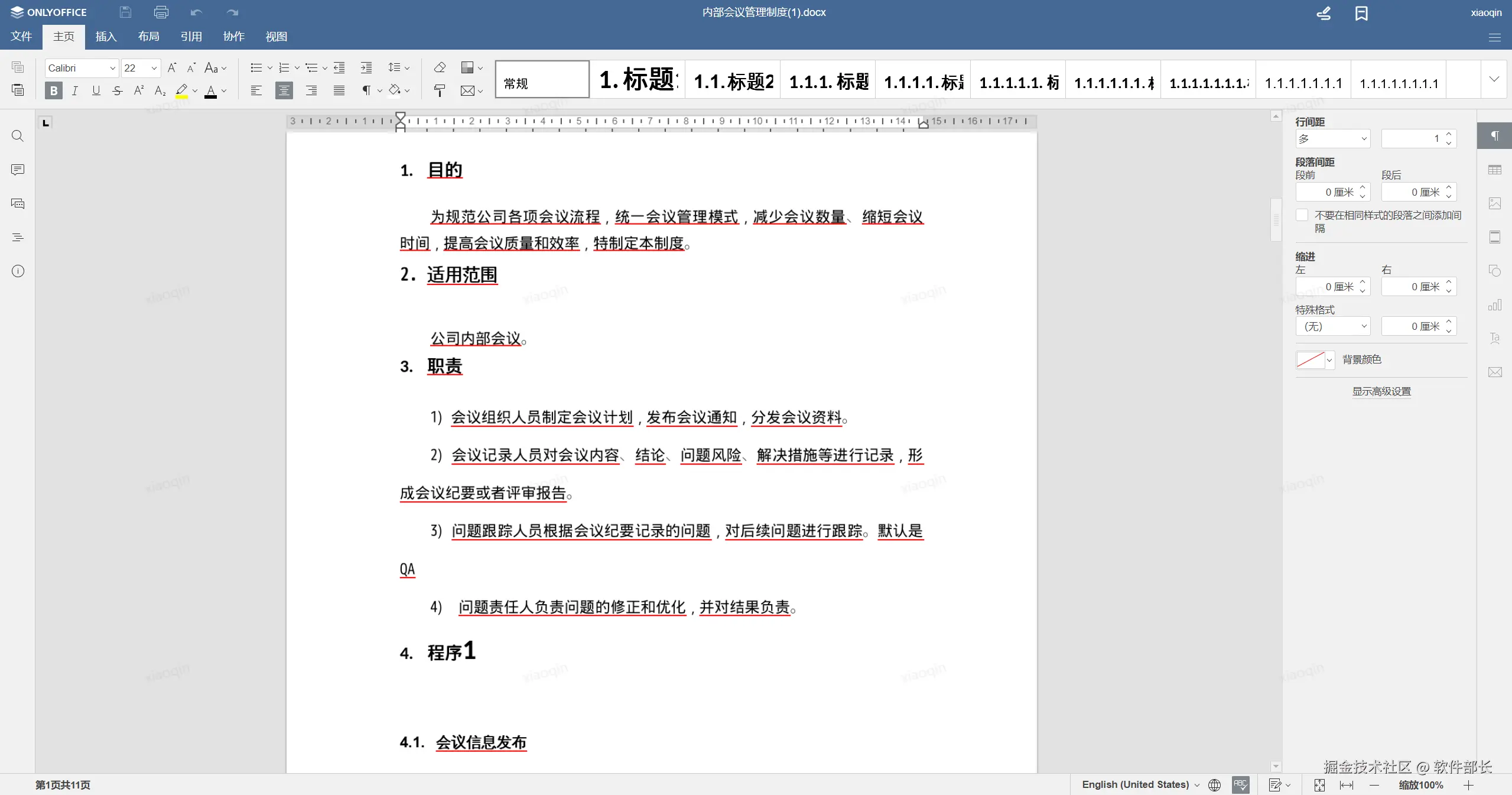Image resolution: width=1512 pixels, height=795 pixels.
Task: Check the don't add interval between paragraphs box
Action: [1302, 215]
